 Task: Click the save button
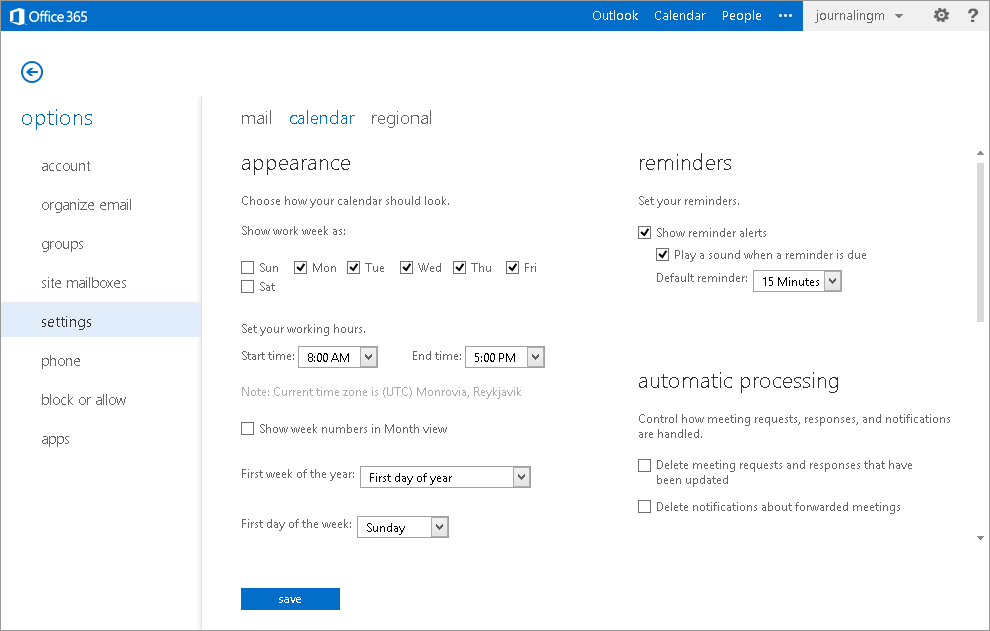[290, 599]
